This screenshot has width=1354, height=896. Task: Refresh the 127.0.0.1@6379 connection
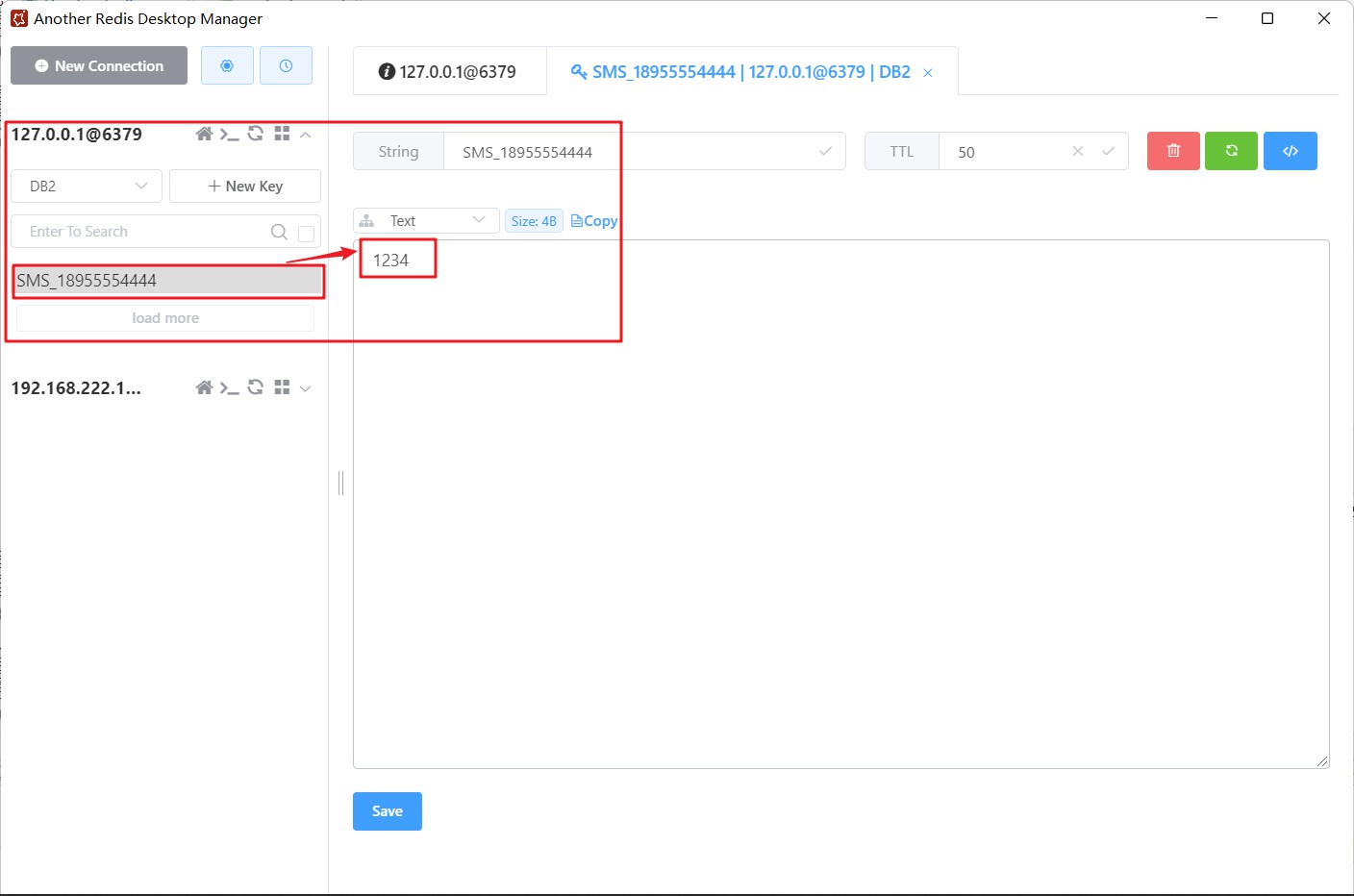255,134
